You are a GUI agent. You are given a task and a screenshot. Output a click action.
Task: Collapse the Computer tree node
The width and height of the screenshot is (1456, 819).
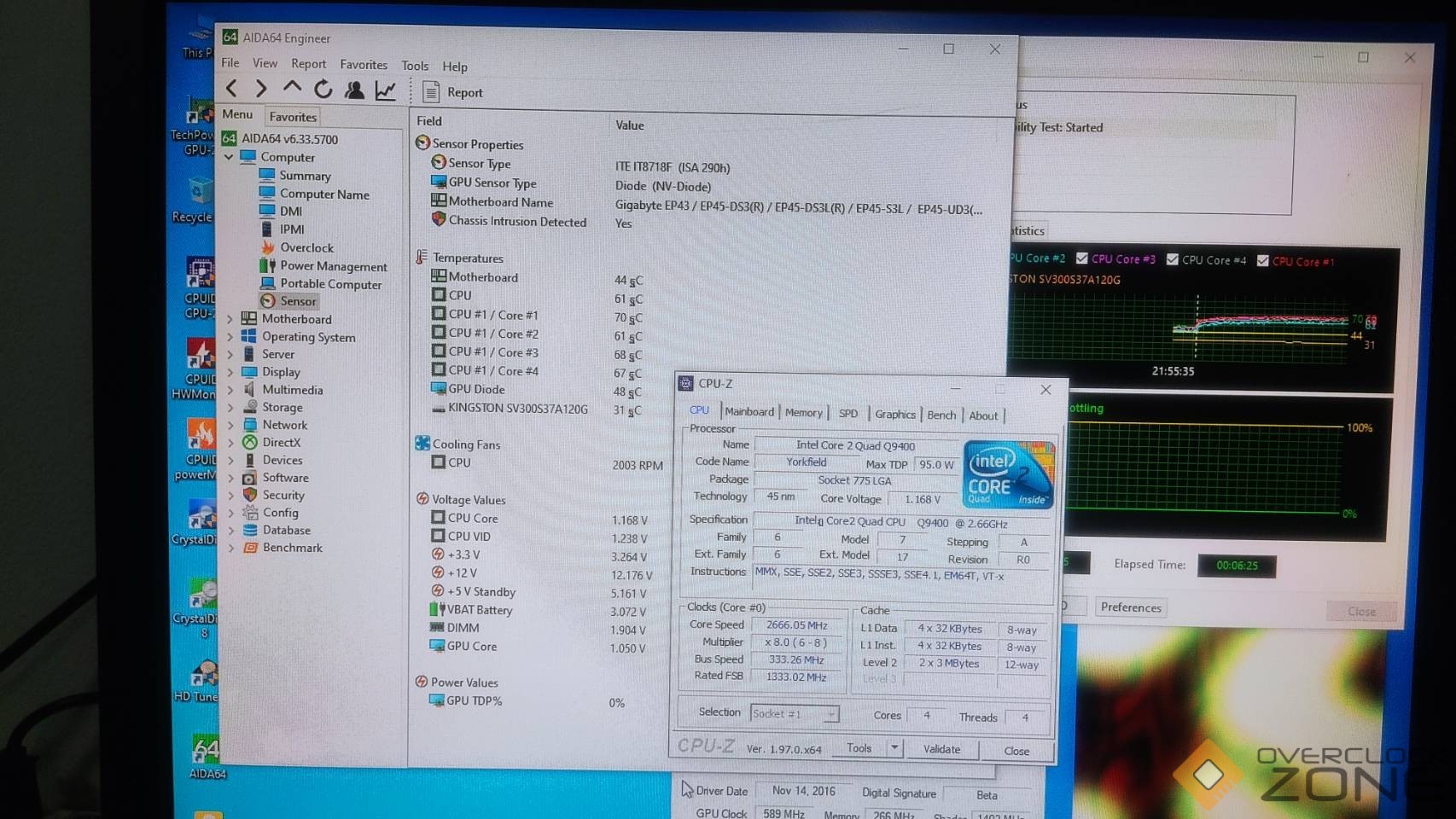pyautogui.click(x=229, y=157)
